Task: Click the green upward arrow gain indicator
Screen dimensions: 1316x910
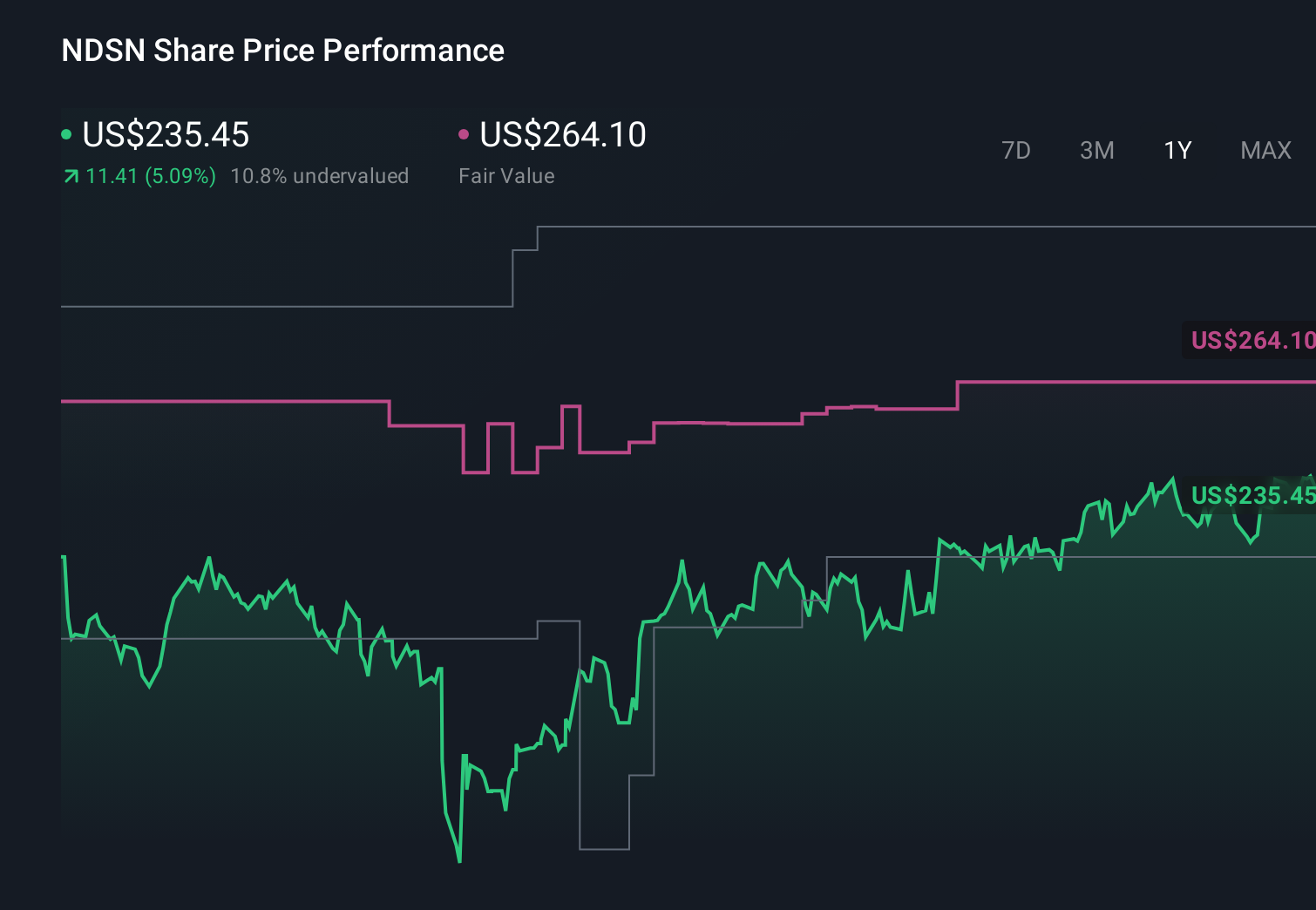Action: point(70,176)
